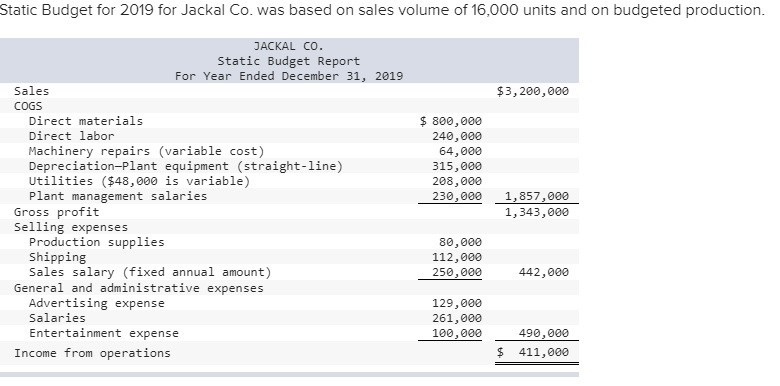The width and height of the screenshot is (780, 386).
Task: Select the 261,000 salaries value
Action: click(x=457, y=318)
